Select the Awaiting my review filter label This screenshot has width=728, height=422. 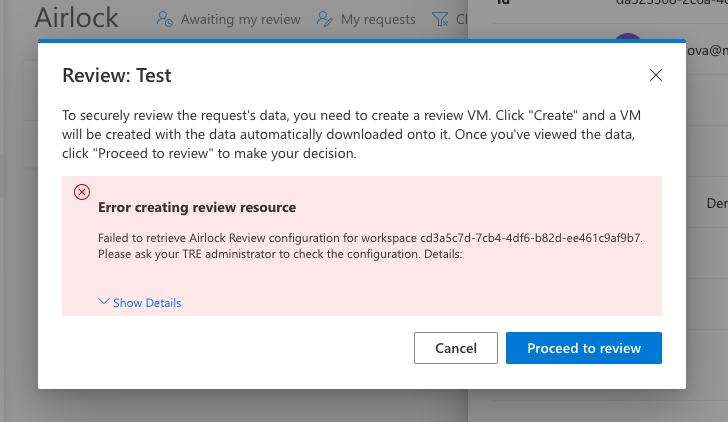240,19
